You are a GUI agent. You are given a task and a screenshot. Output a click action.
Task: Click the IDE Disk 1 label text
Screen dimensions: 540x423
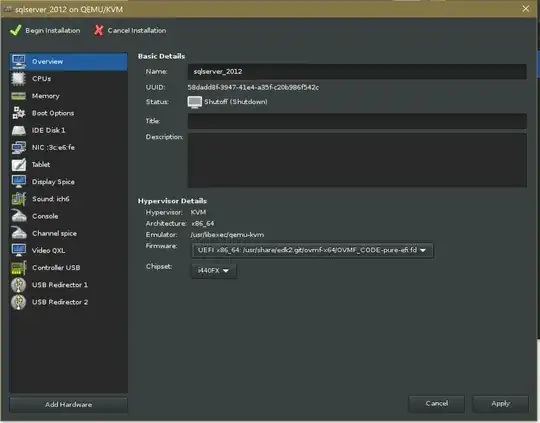click(x=49, y=131)
